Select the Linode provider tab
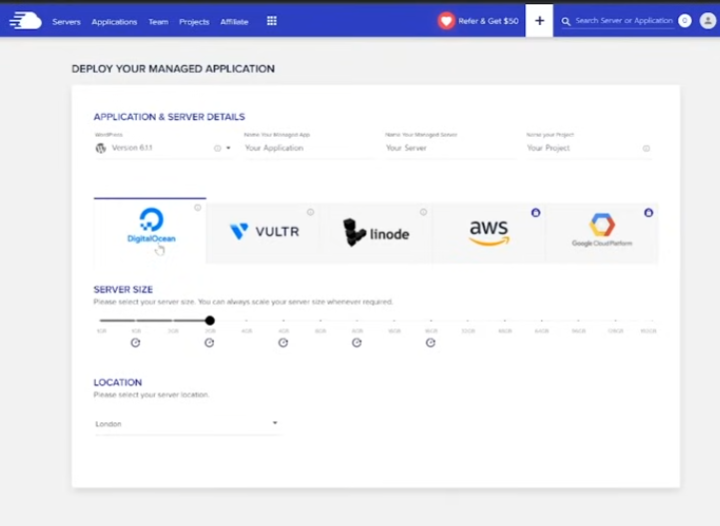Viewport: 720px width, 526px height. tap(375, 233)
